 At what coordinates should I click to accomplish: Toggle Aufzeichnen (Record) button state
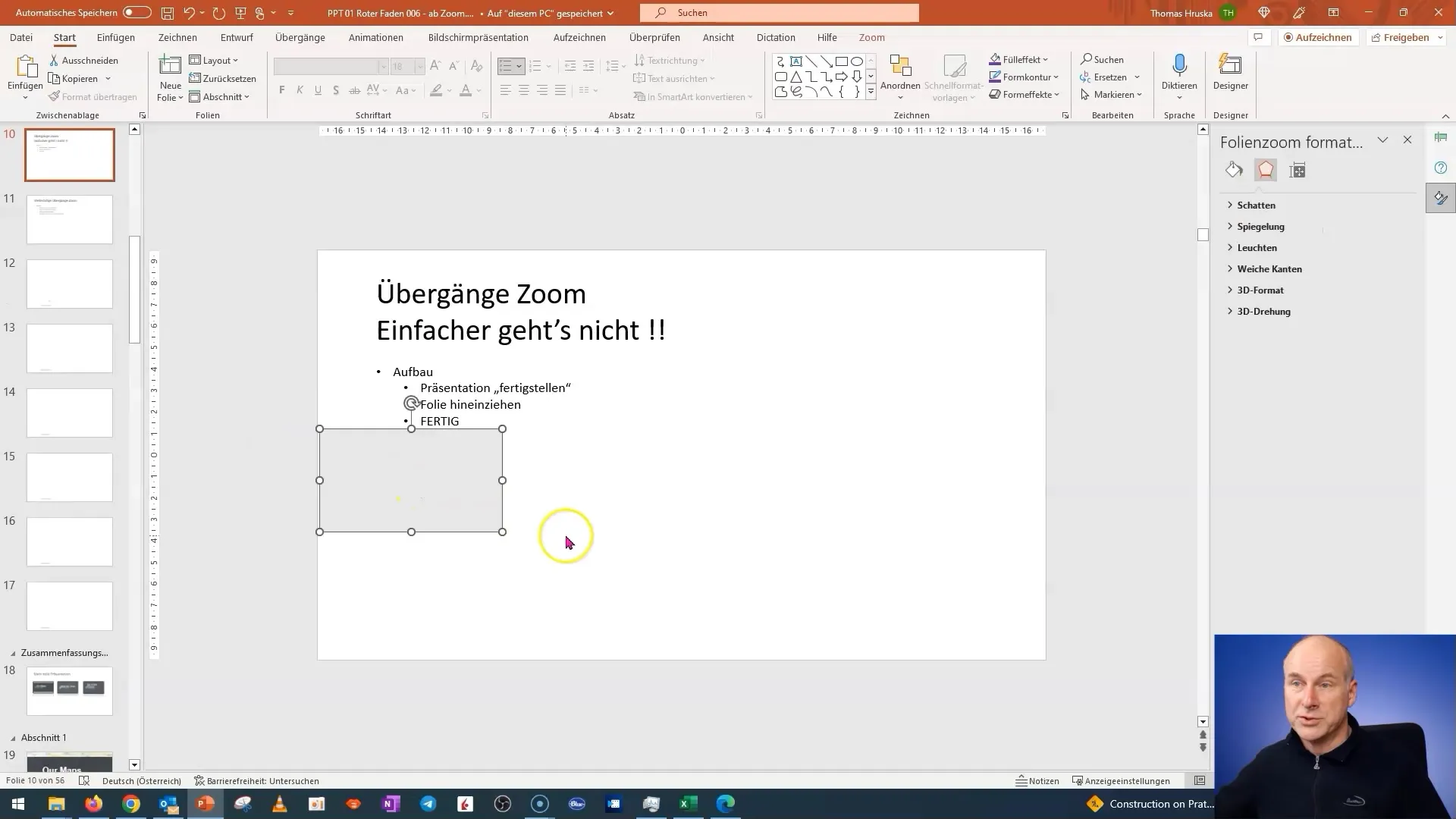click(1318, 37)
